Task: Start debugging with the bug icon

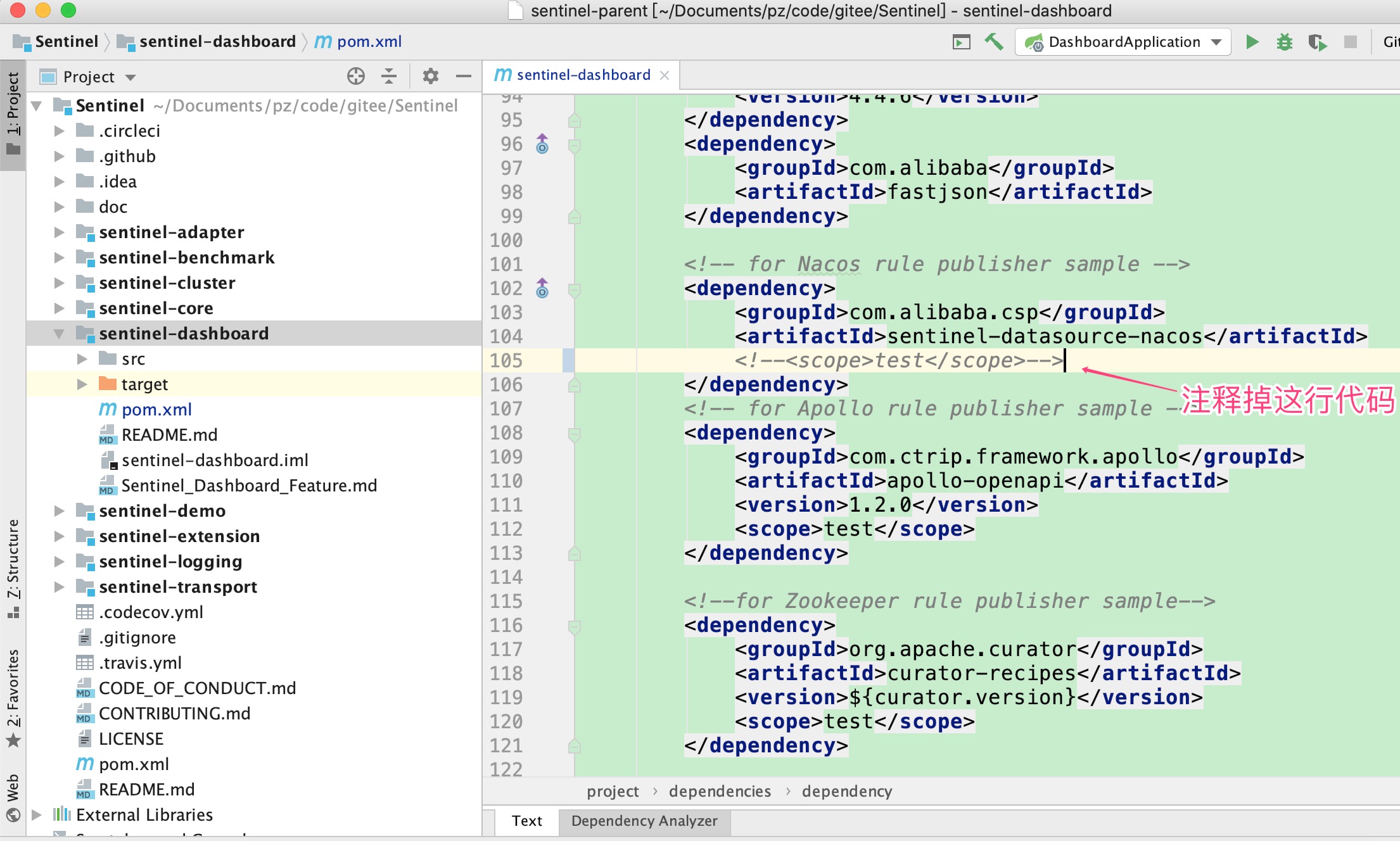Action: tap(1285, 42)
